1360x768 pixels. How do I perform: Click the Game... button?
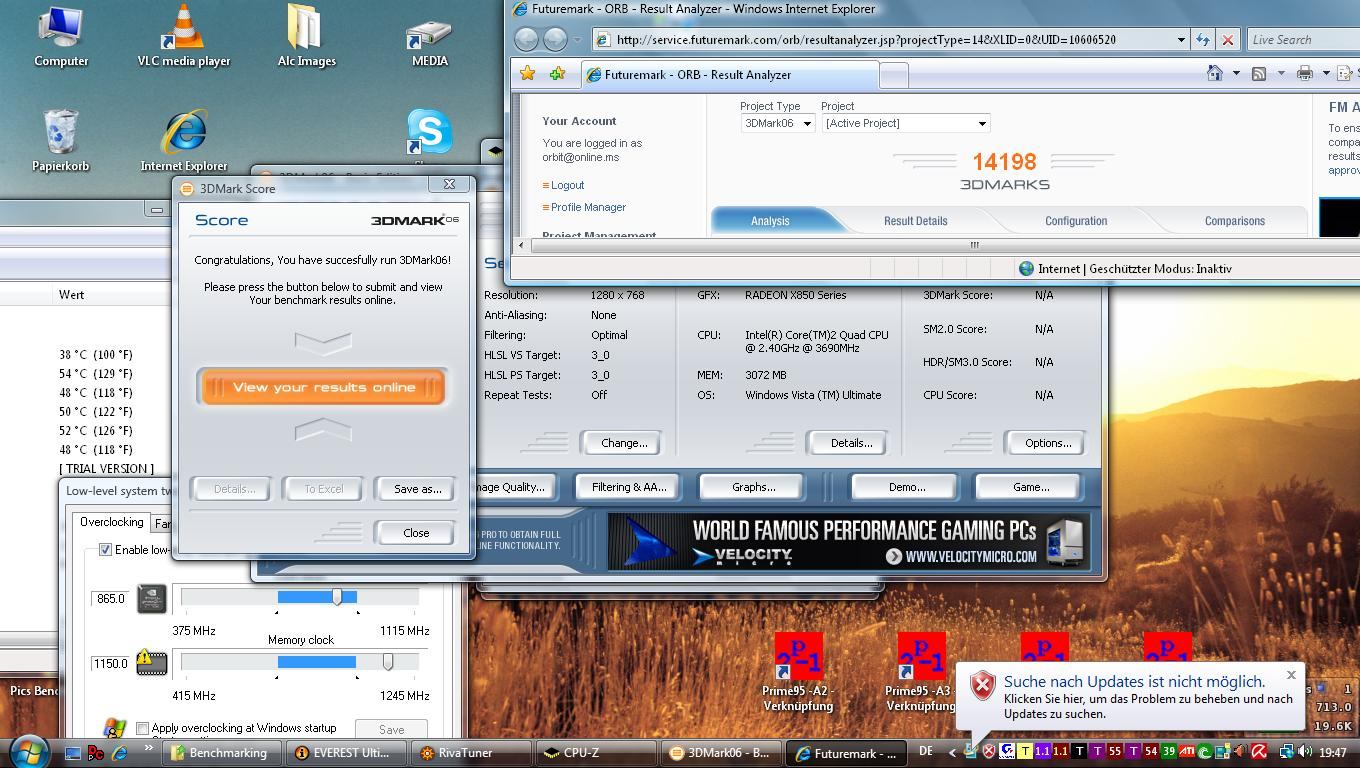pos(1030,487)
